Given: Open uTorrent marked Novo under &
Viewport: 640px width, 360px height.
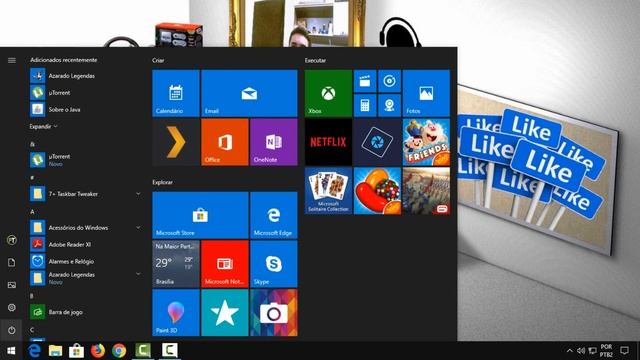Looking at the screenshot, I should 86,159.
